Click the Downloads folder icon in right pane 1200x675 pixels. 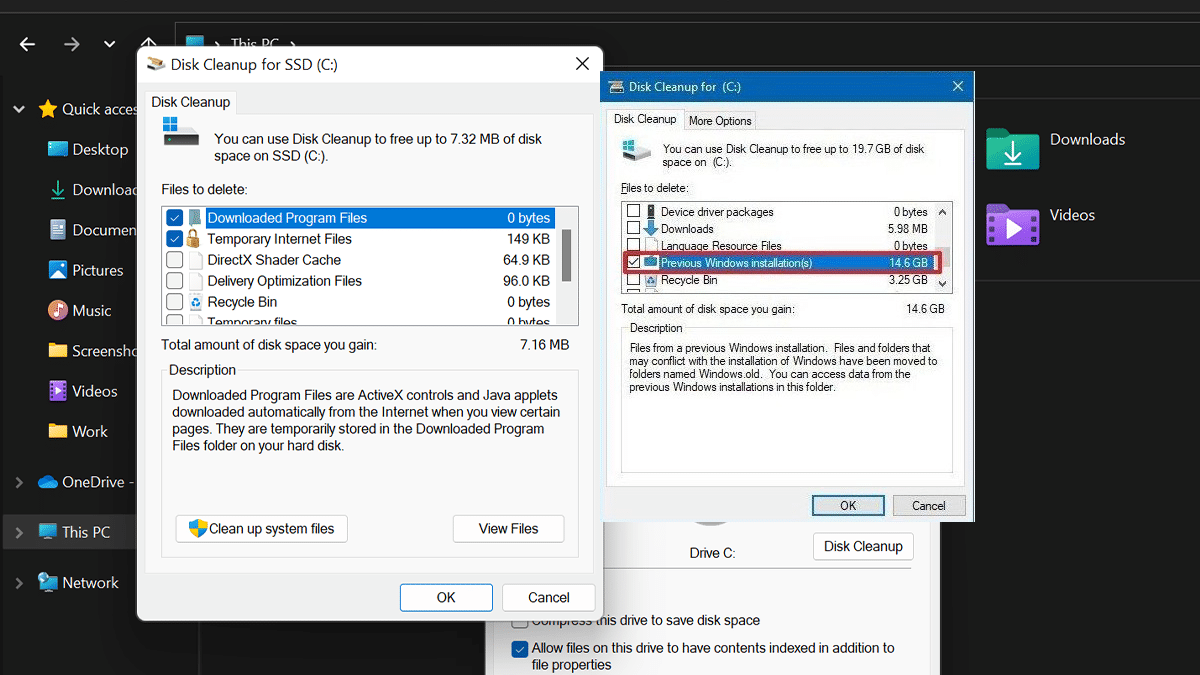(1012, 149)
